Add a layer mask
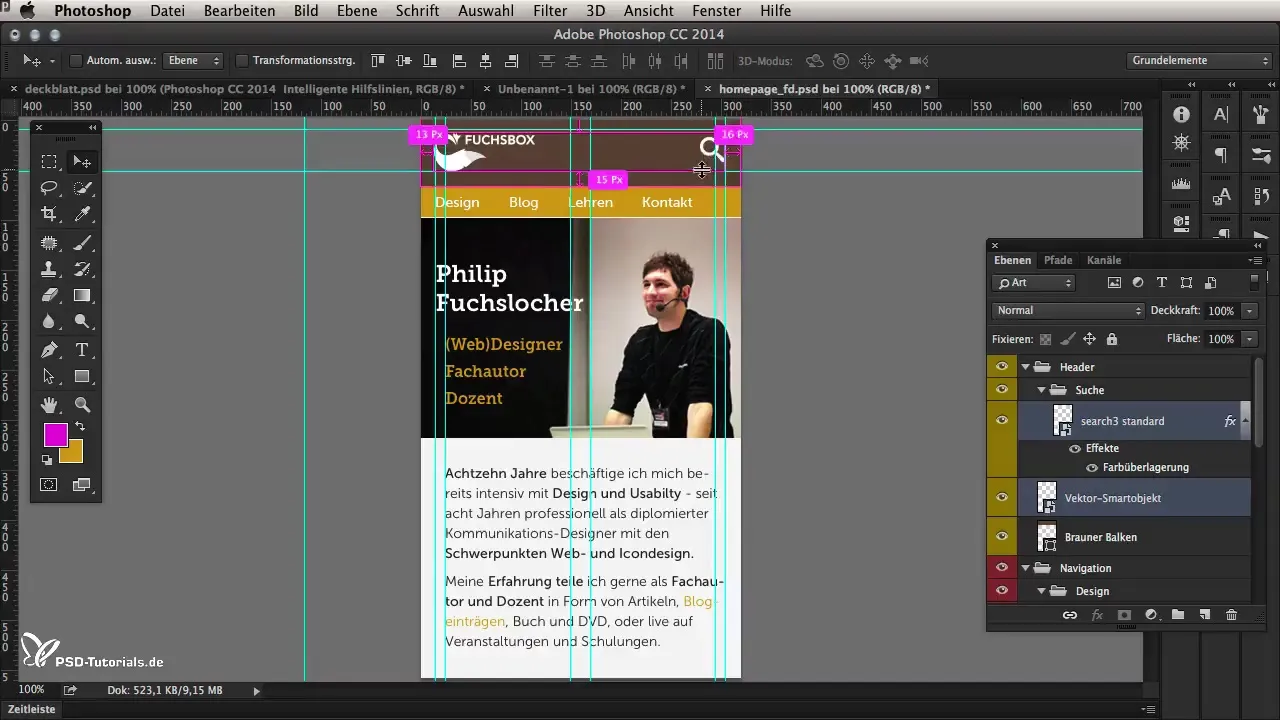The image size is (1280, 720). coord(1123,615)
